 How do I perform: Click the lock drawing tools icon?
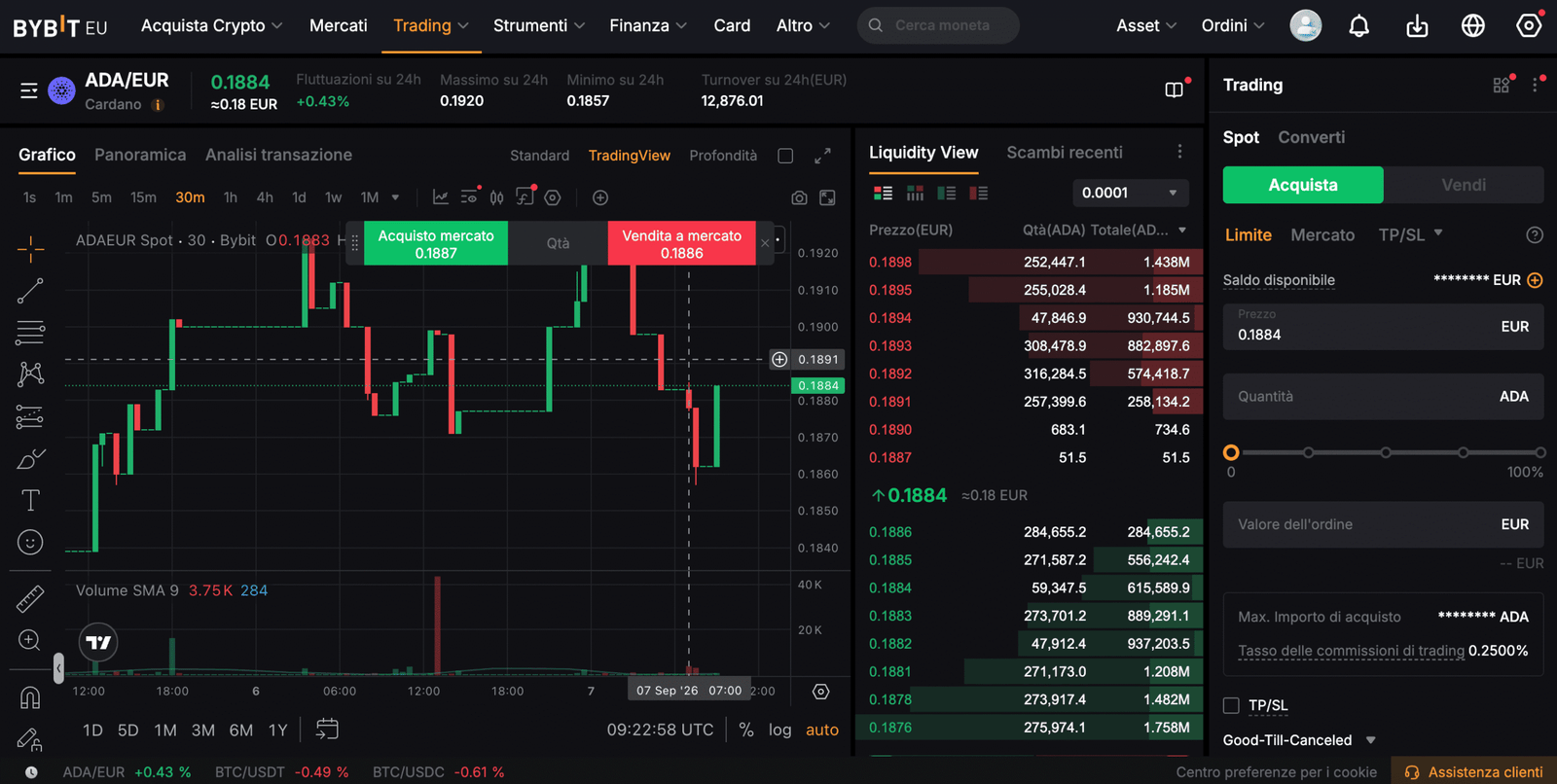coord(30,739)
